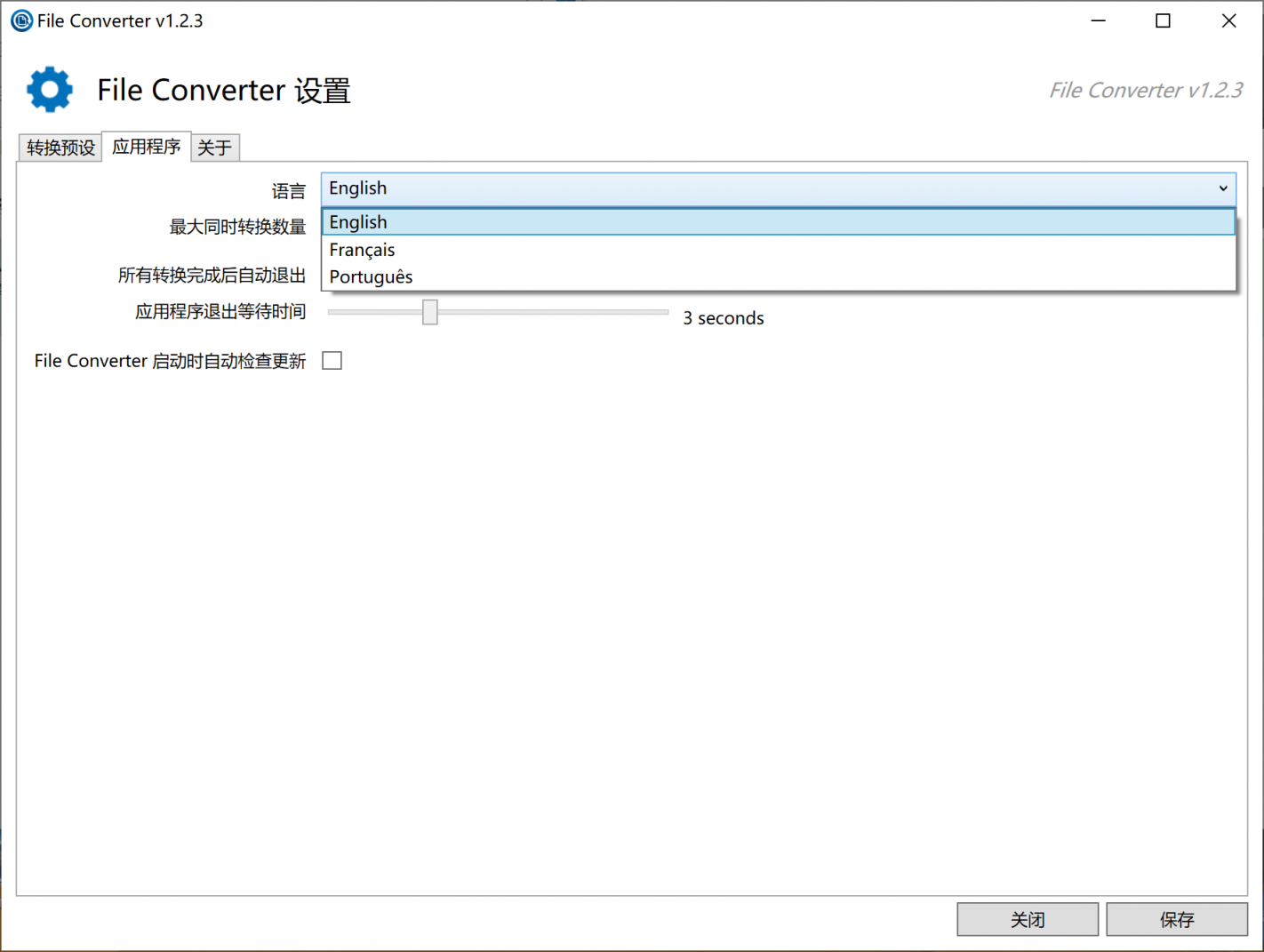Maximize the File Converter window

[x=1163, y=20]
